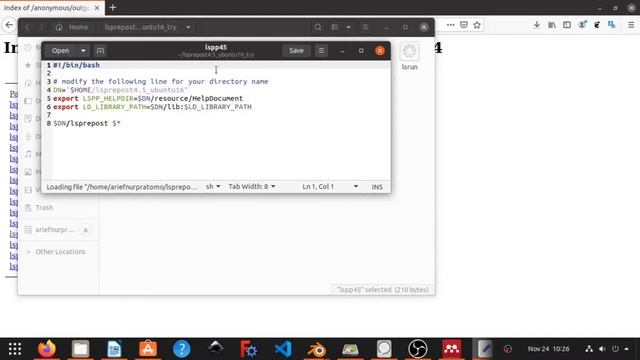Click the DN="$HOME/lsprepost4.5_ubuntu16" line
The height and width of the screenshot is (360, 640).
pos(120,90)
